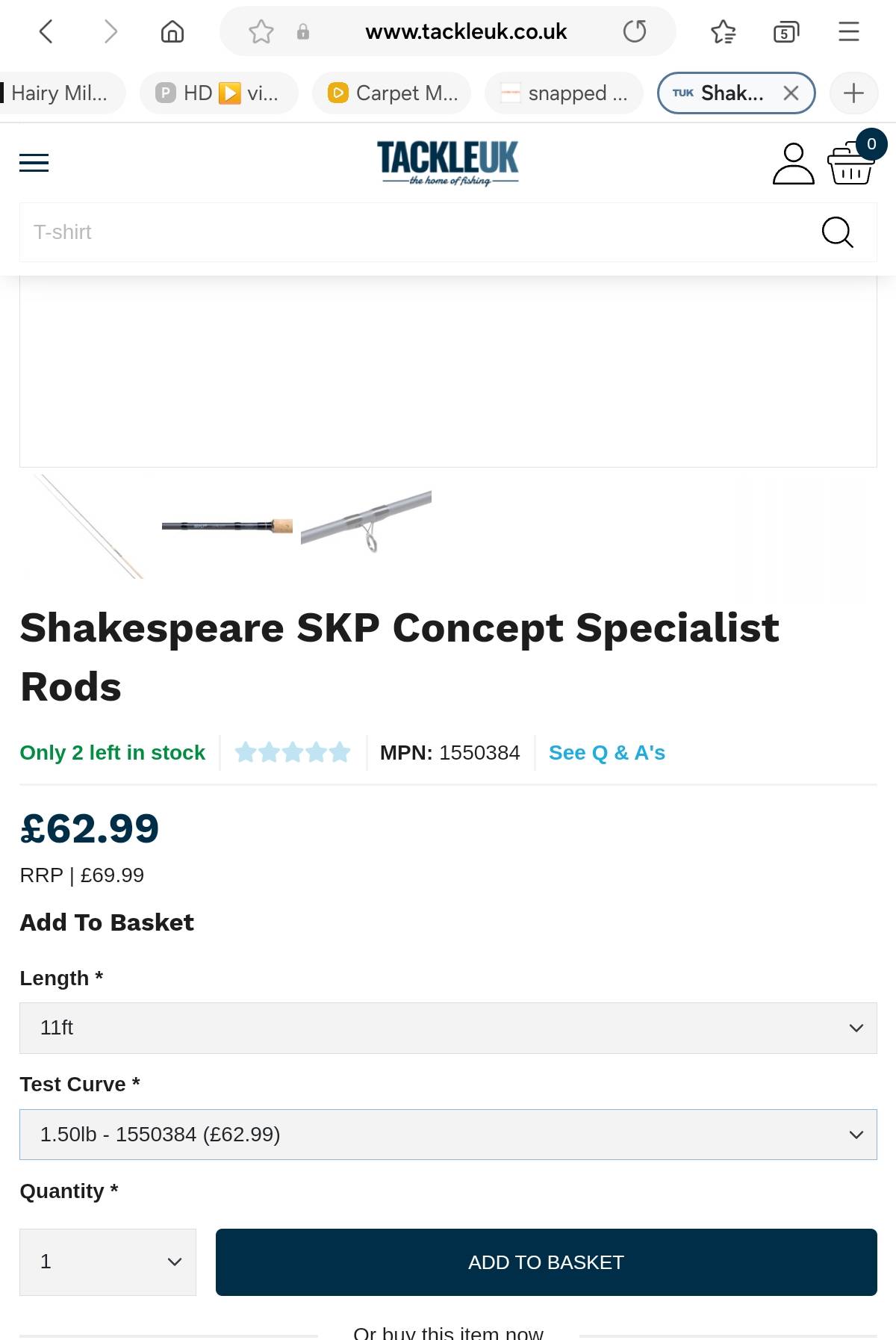This screenshot has height=1340, width=896.
Task: Bookmark page with the star icon in address bar
Action: pos(261,31)
